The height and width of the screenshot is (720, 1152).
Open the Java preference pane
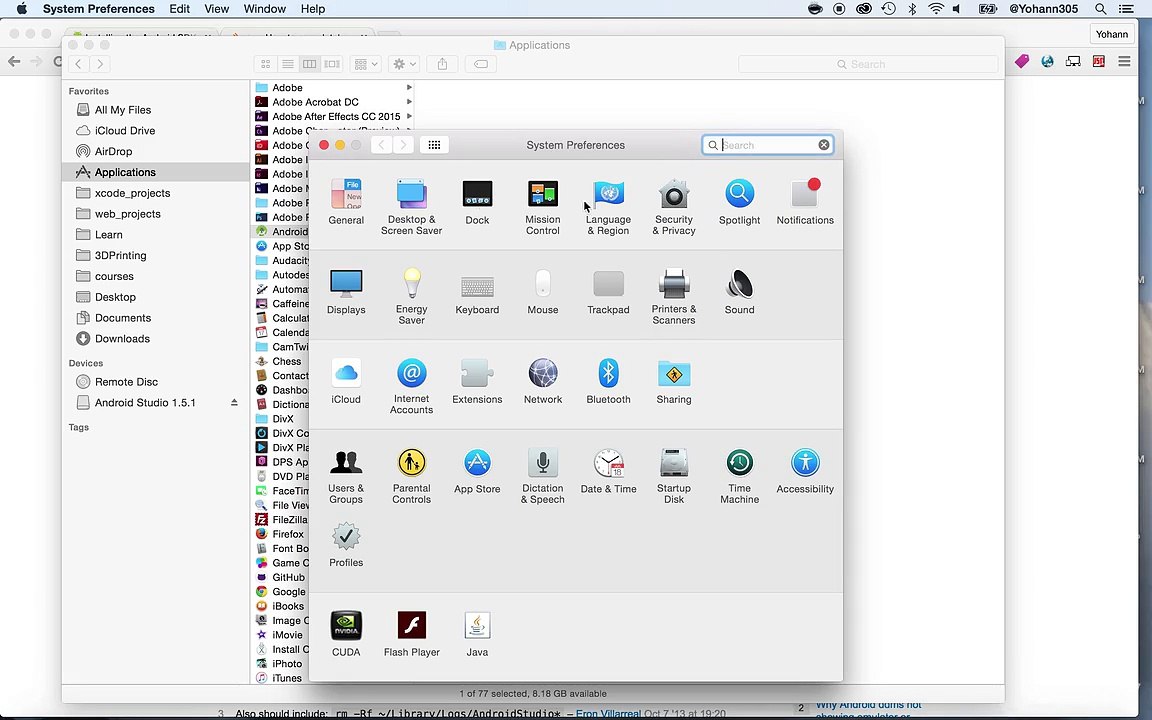[477, 634]
